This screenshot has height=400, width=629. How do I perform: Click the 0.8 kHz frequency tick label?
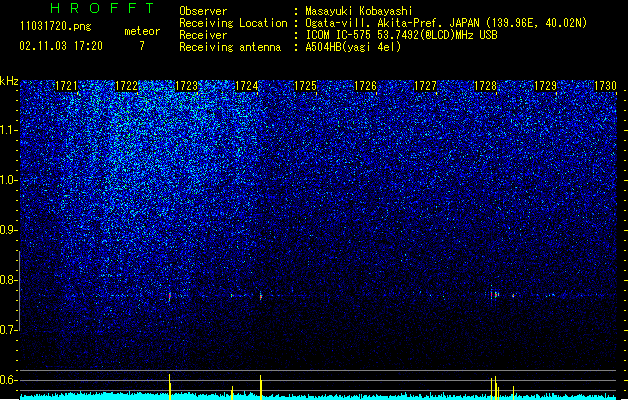coord(9,280)
